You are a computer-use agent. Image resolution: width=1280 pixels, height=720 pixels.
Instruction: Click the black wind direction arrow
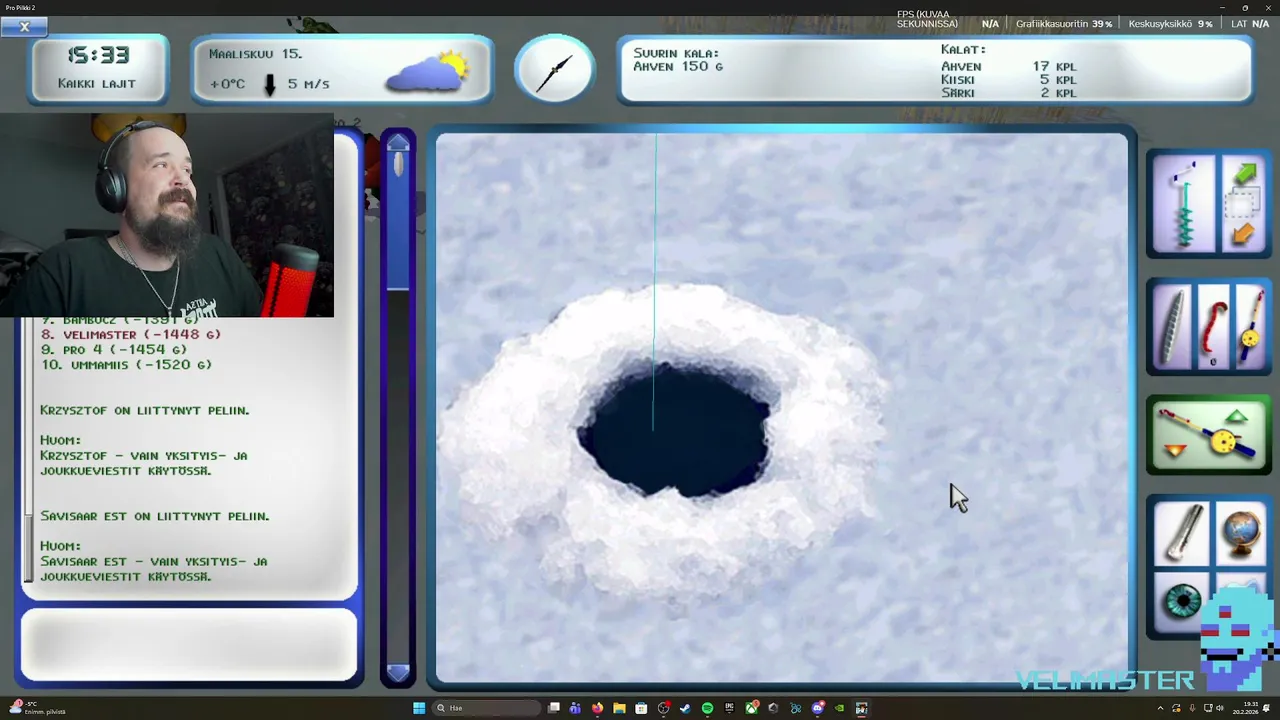click(x=269, y=84)
